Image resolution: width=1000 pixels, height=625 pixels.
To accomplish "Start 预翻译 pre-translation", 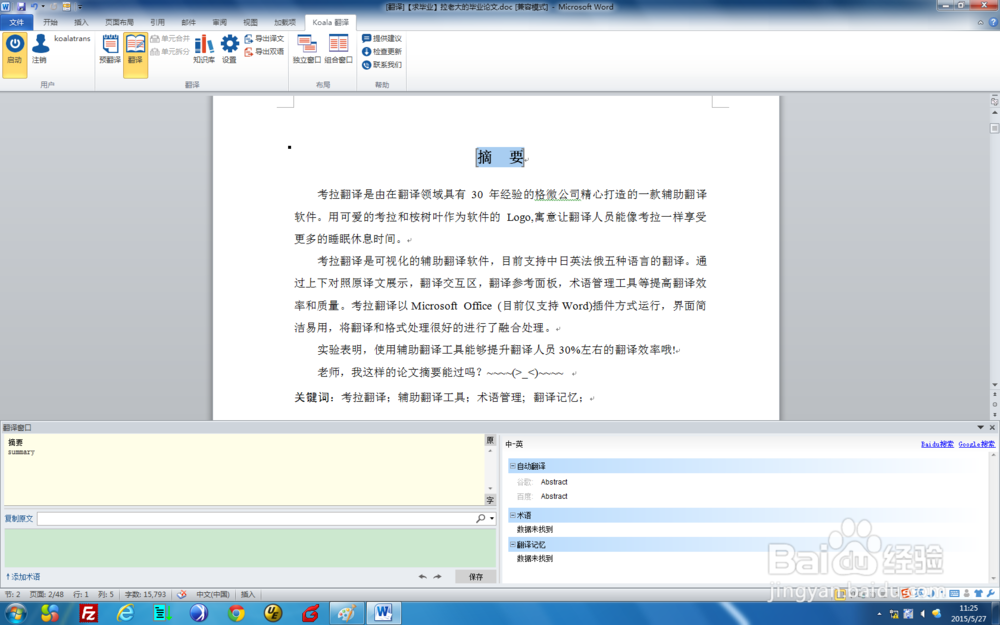I will (x=110, y=50).
